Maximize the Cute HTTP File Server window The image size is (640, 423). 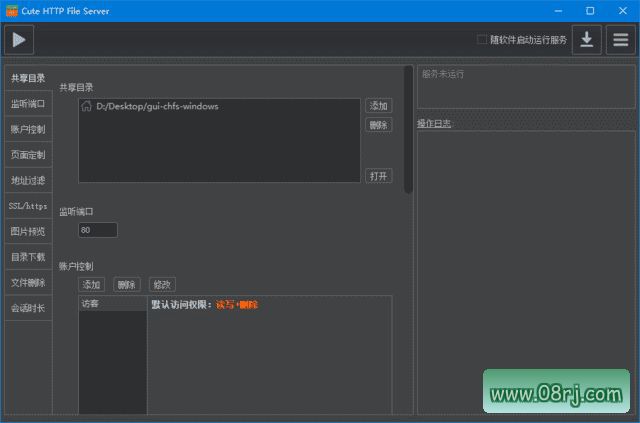click(590, 11)
